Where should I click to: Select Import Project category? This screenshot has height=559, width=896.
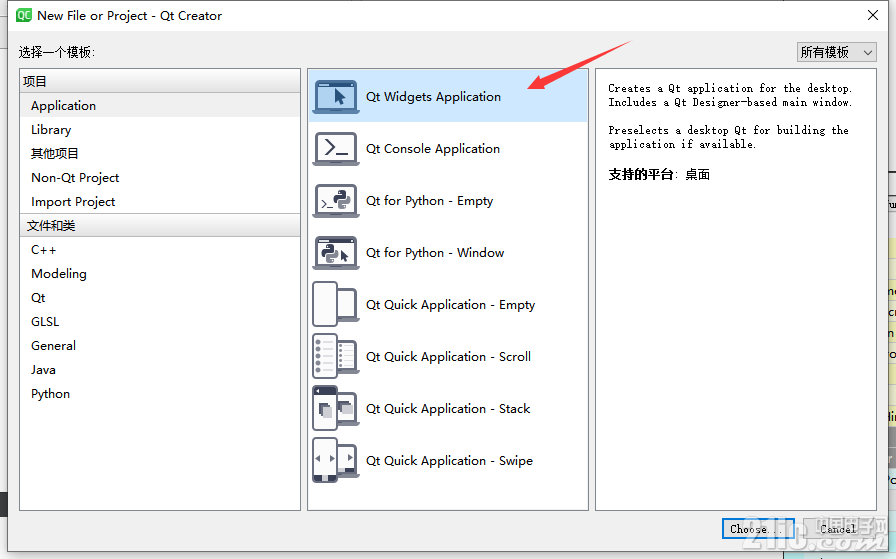[x=160, y=202]
